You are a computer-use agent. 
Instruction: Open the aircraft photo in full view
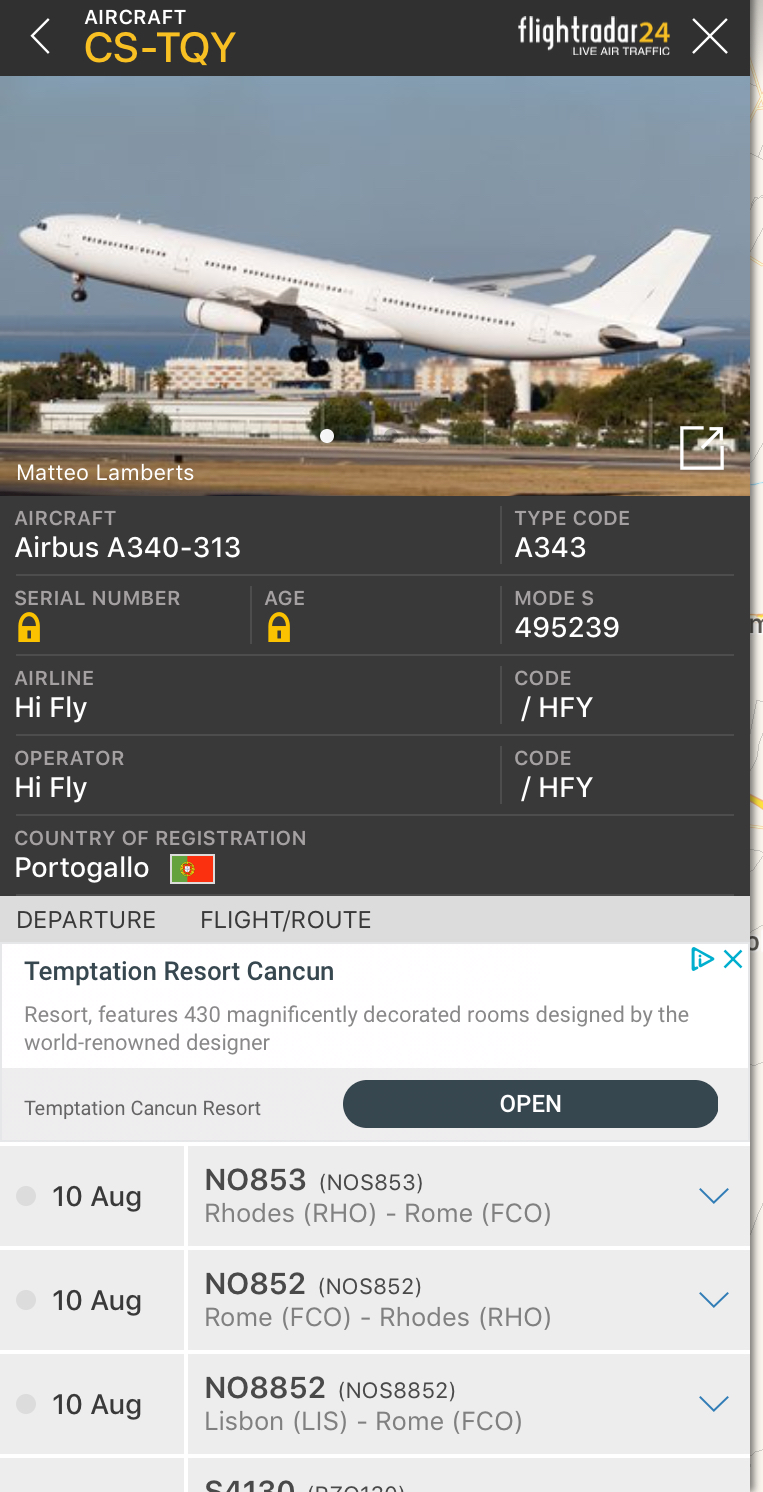[701, 447]
